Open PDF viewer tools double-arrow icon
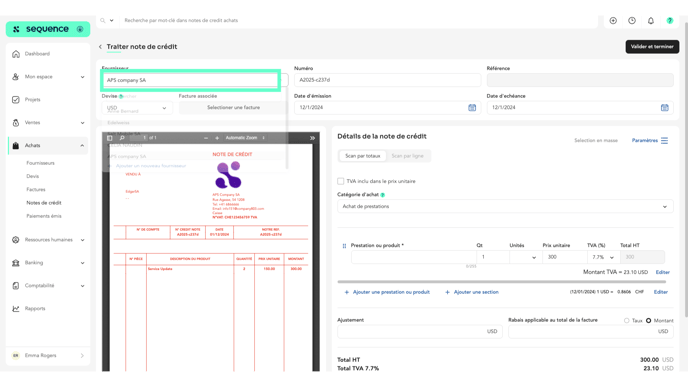 [x=312, y=138]
